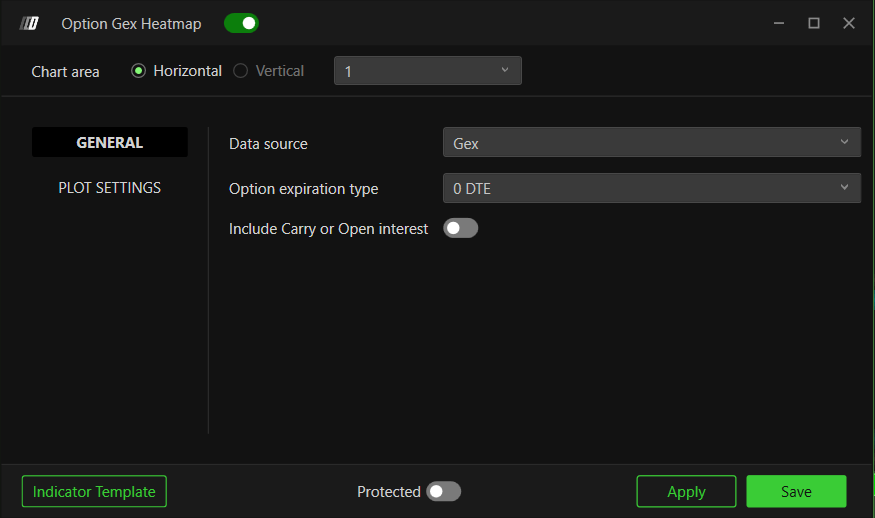Image resolution: width=875 pixels, height=518 pixels.
Task: Open the Data source dropdown showing Gex
Action: click(652, 142)
